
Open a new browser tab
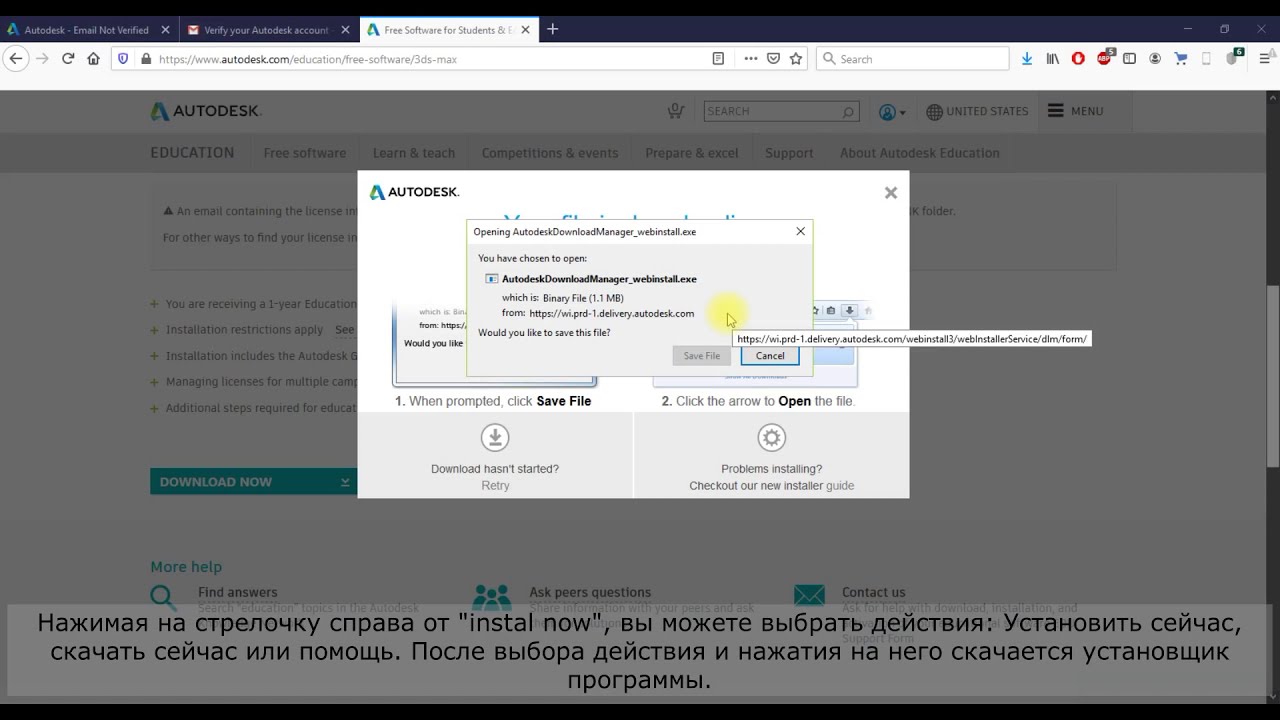(x=552, y=29)
